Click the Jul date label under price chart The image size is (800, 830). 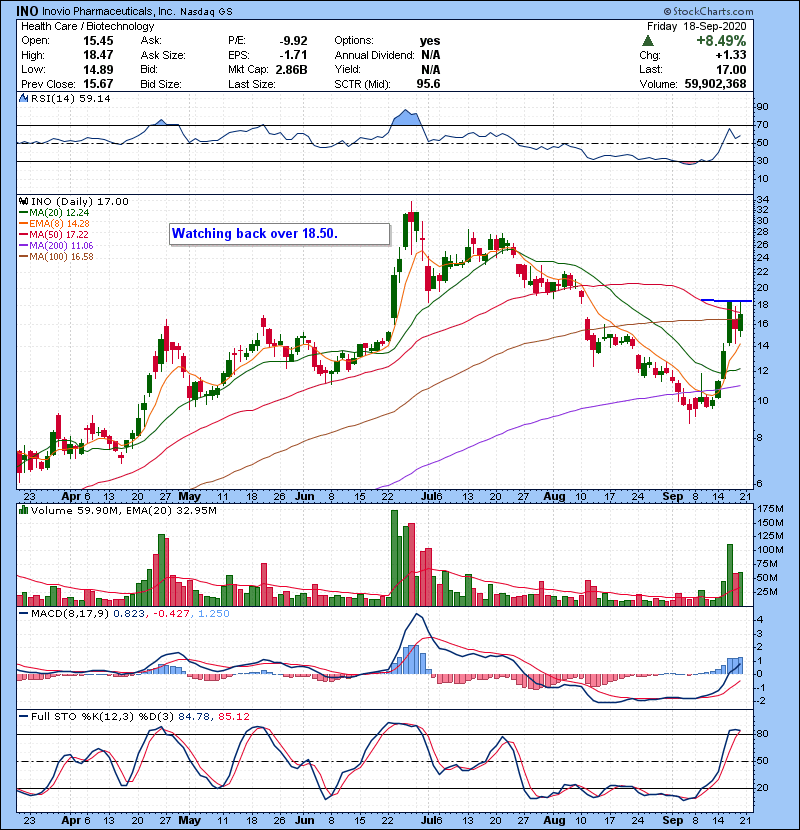(428, 497)
